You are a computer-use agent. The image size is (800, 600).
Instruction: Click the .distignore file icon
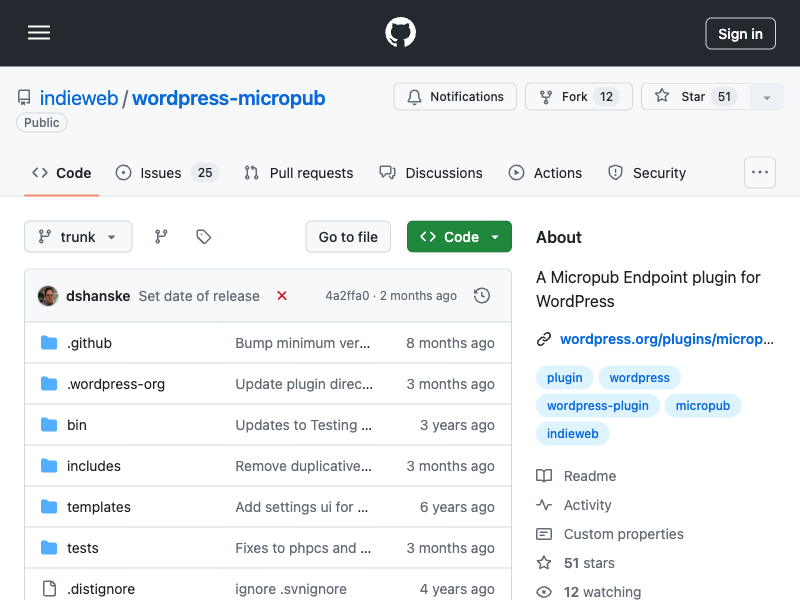tap(49, 589)
